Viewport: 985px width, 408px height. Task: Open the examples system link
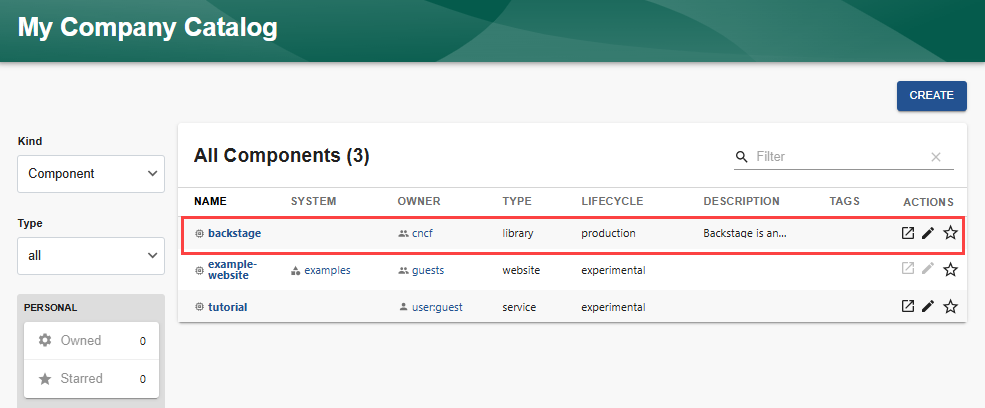327,270
